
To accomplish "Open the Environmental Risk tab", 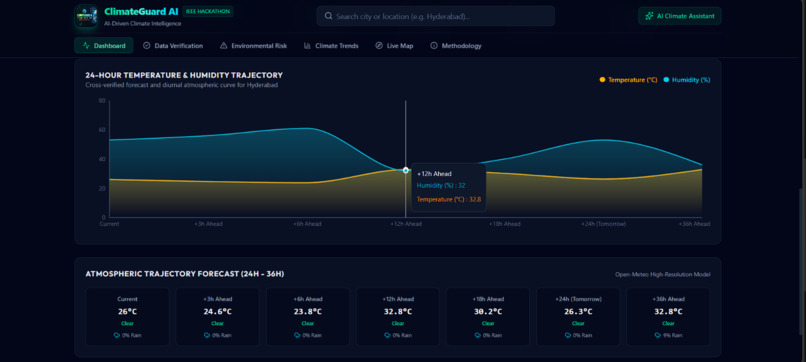I will pos(253,46).
